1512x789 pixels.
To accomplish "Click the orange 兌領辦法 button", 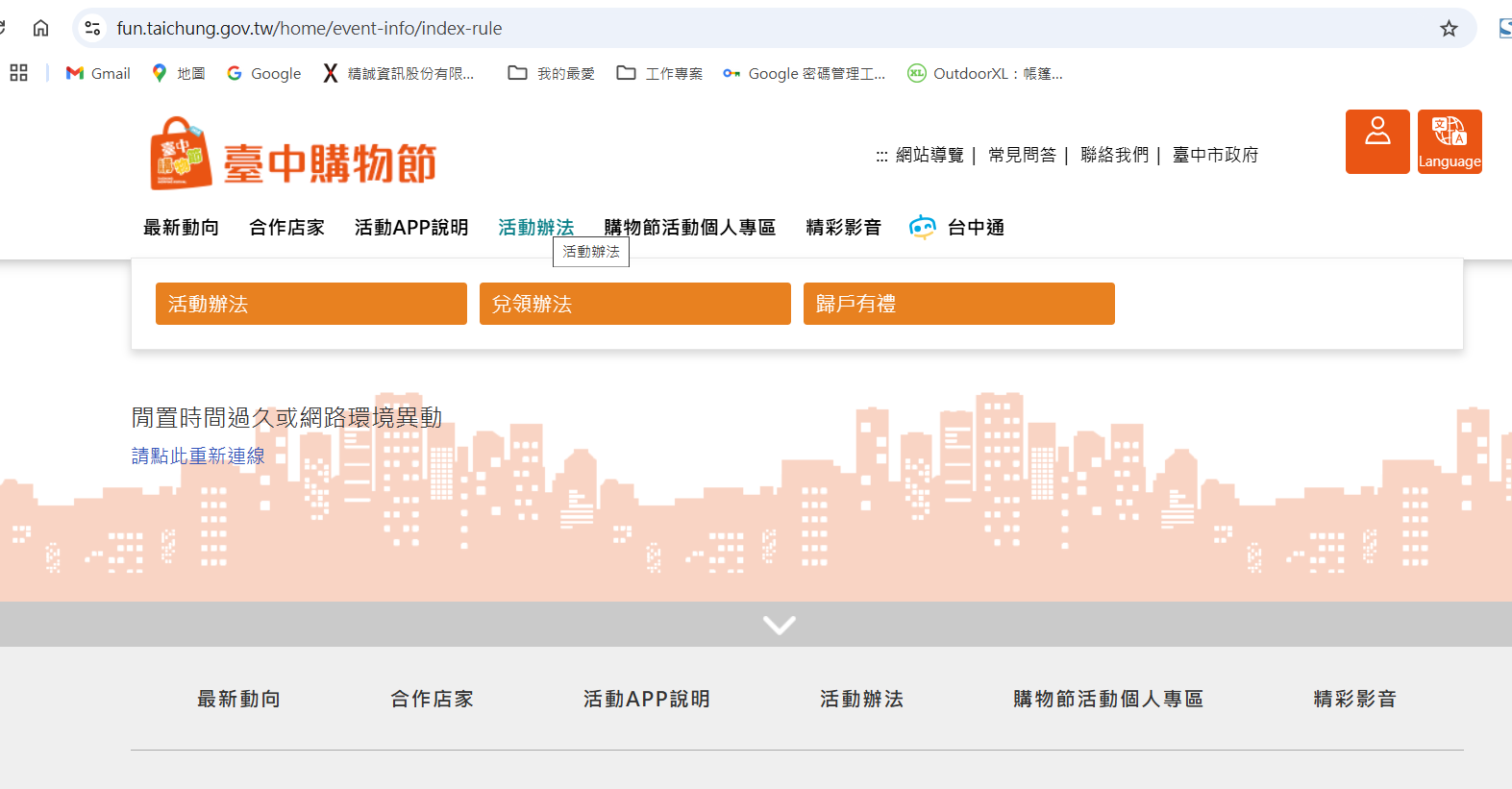I will point(634,304).
